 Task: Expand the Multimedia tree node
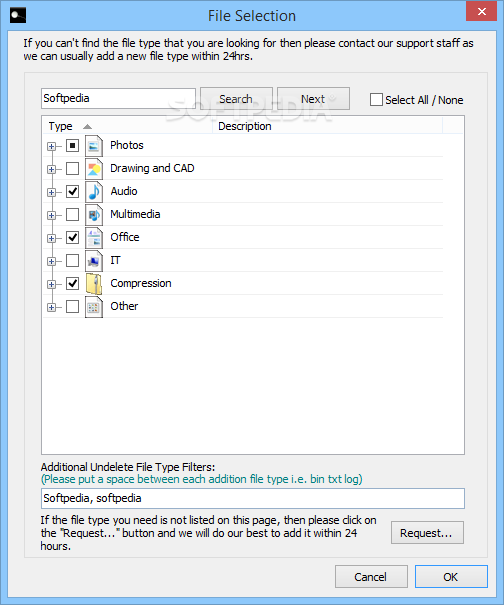51,215
